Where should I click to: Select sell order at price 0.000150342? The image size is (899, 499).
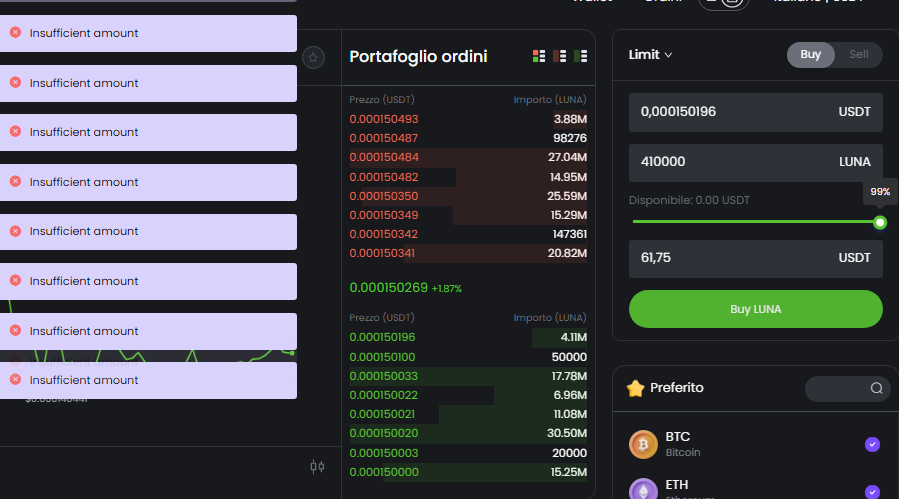tap(468, 234)
